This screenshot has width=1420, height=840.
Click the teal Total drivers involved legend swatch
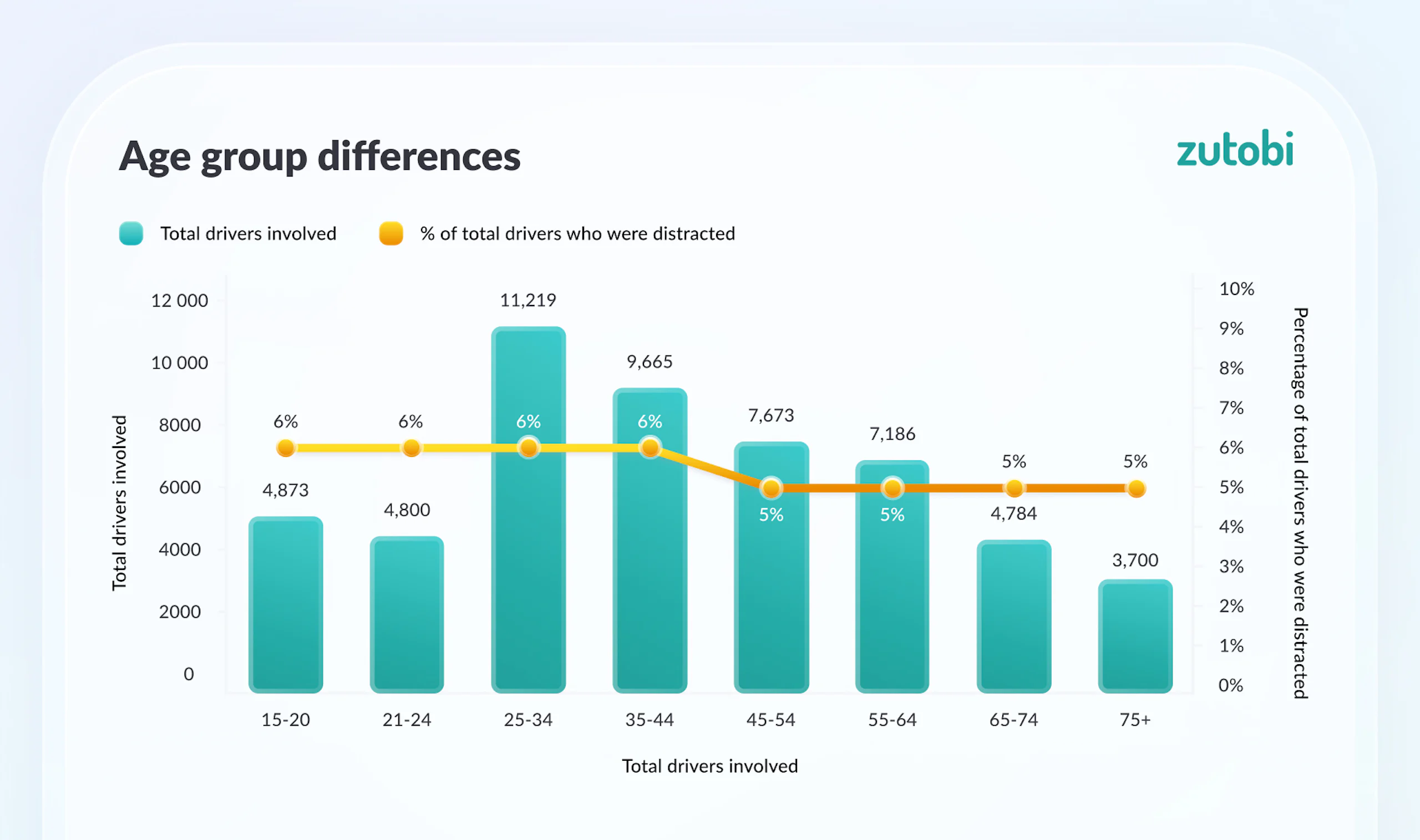(x=131, y=233)
